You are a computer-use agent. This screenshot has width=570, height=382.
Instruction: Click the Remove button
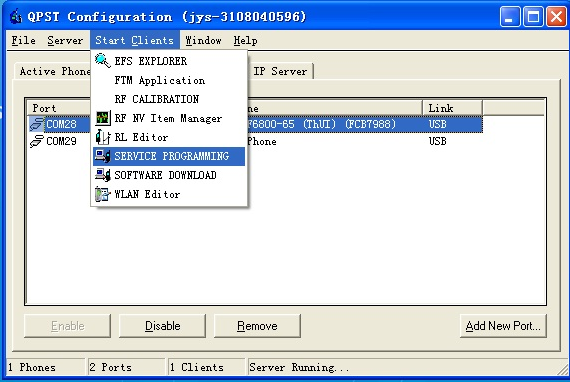(257, 326)
